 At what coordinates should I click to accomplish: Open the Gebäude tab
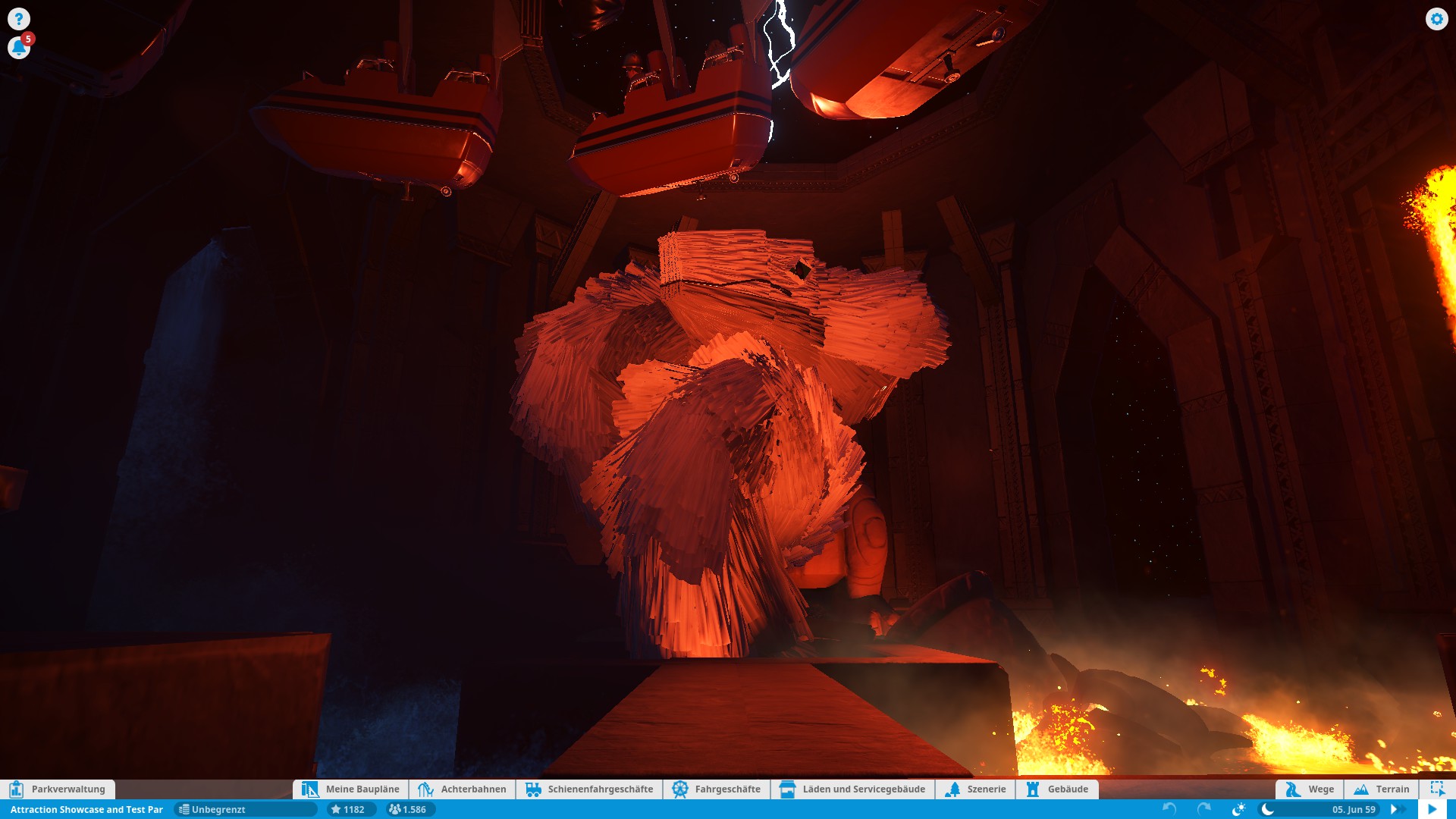coord(1057,789)
